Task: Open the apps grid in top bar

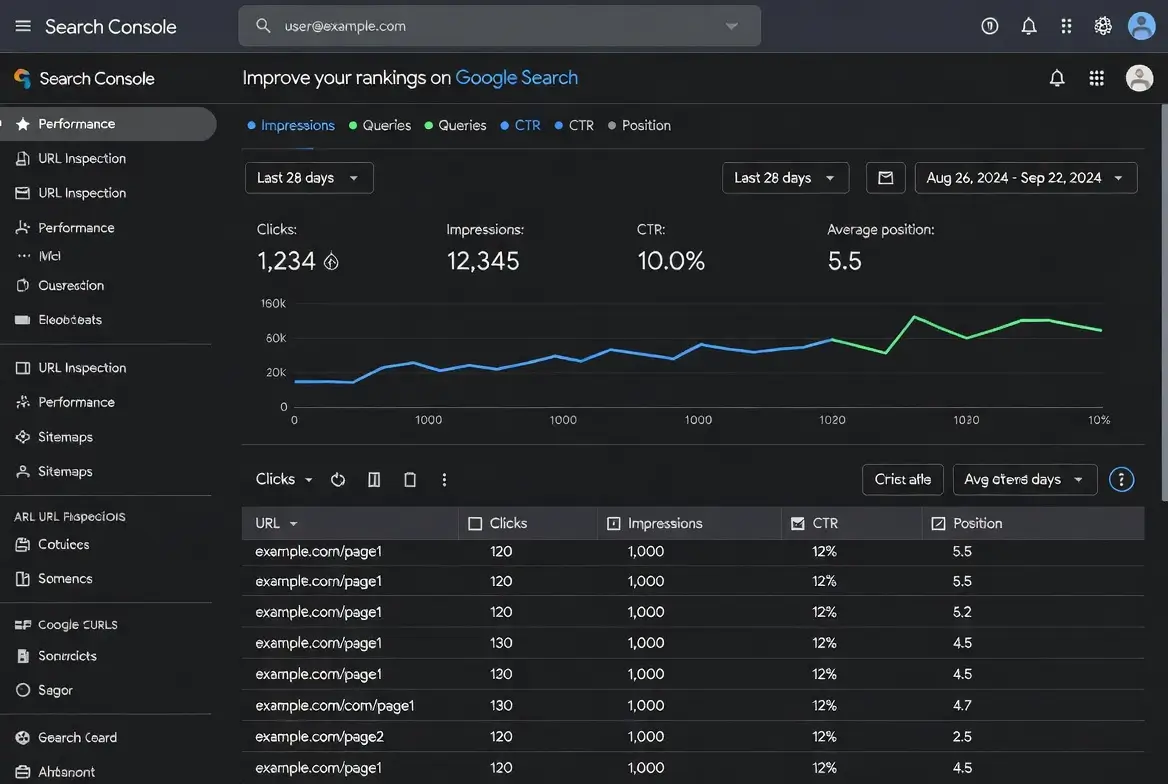Action: [1066, 26]
